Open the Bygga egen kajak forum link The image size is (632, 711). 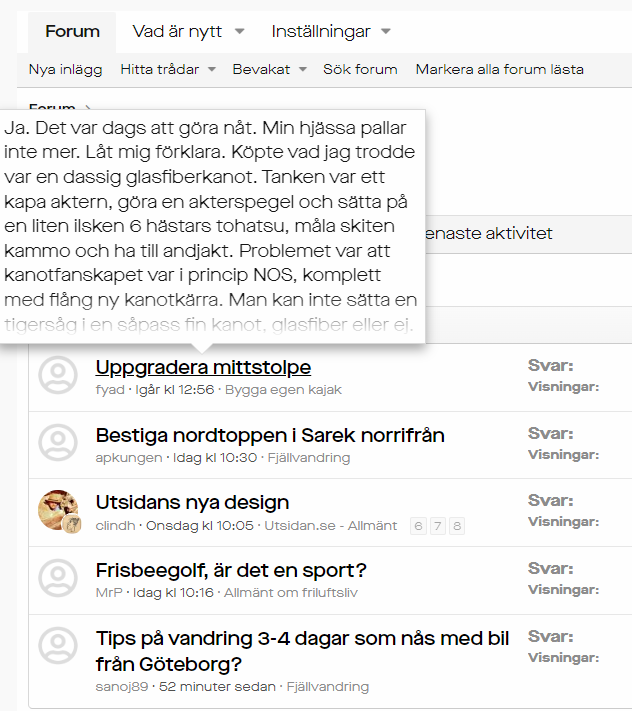283,389
